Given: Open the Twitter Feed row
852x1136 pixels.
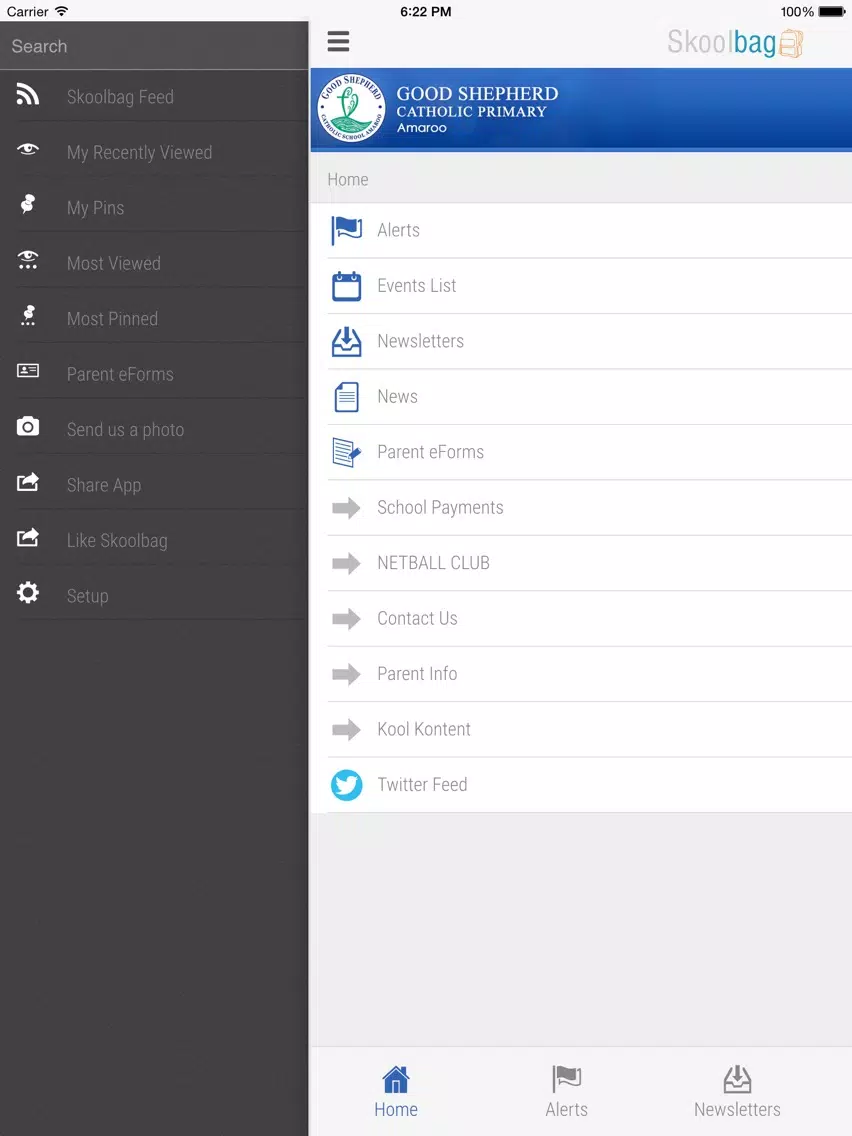Looking at the screenshot, I should tap(581, 785).
